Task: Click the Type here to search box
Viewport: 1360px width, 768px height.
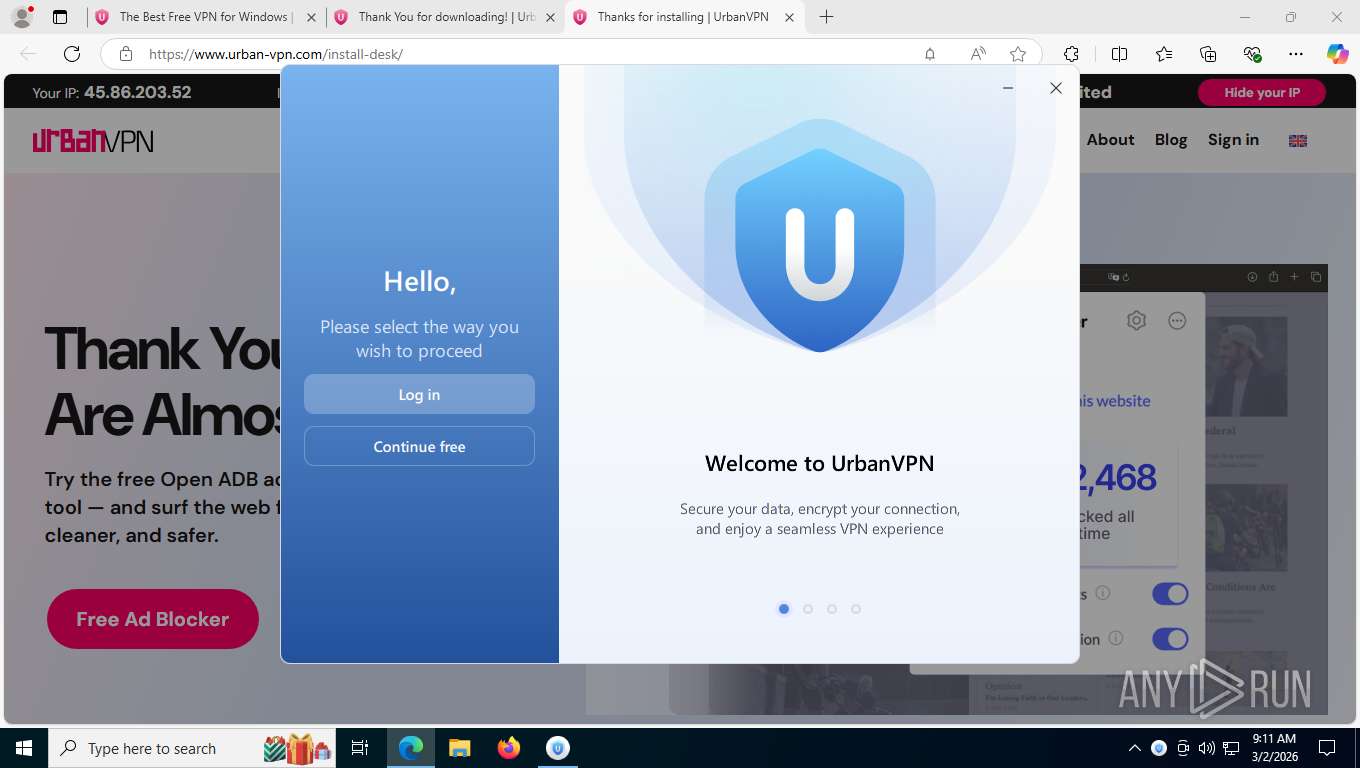Action: [x=193, y=748]
